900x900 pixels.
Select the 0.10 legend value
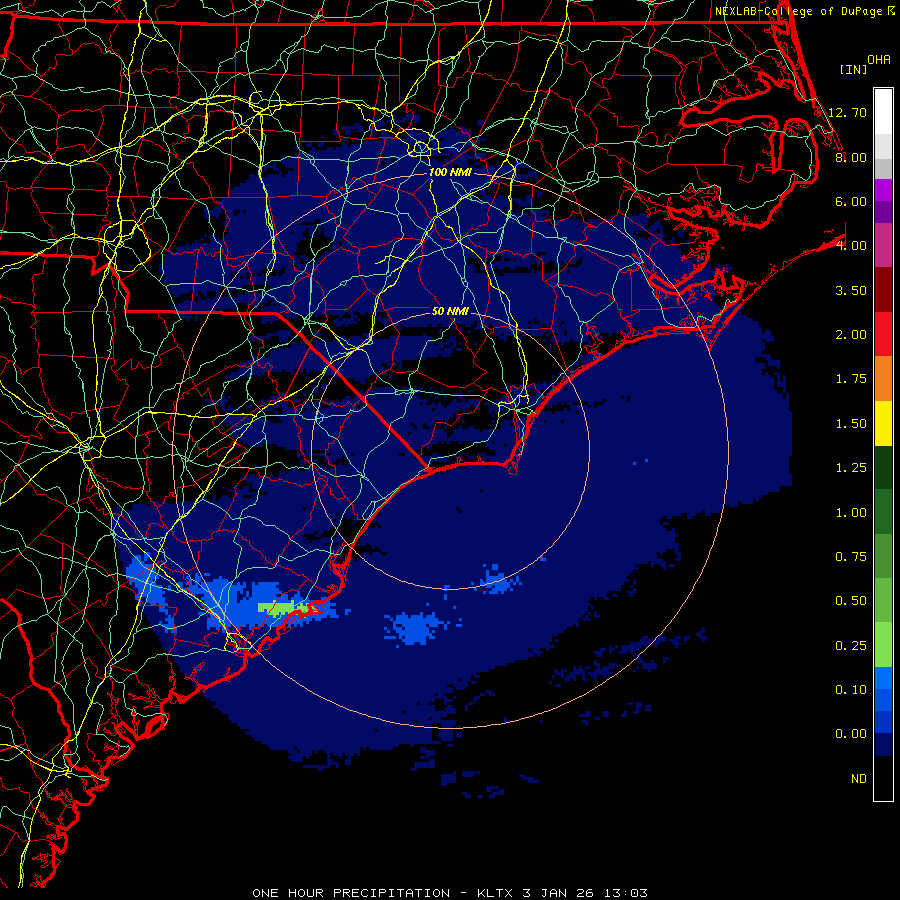click(x=851, y=690)
